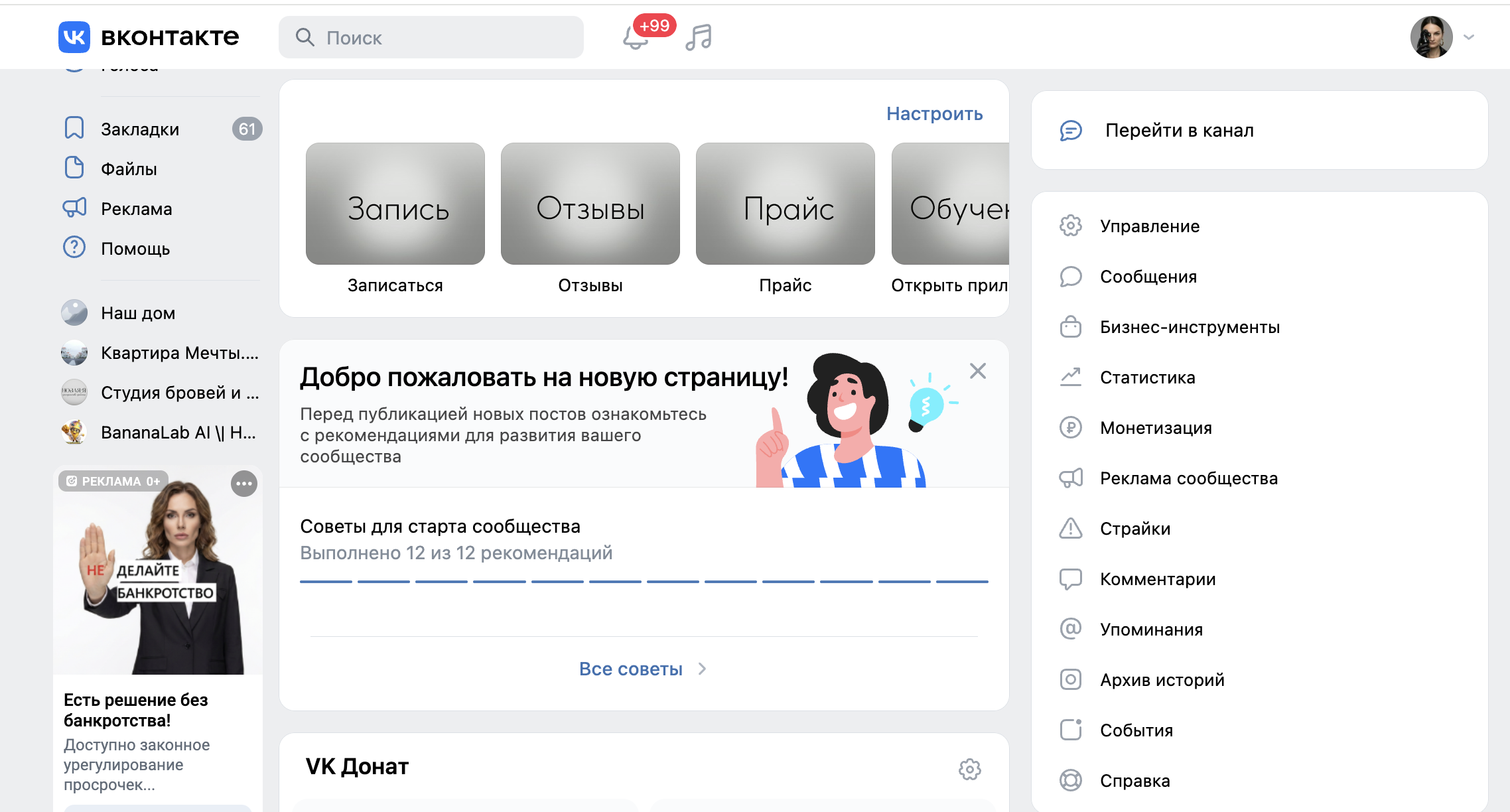Click the Упоминания at-sign icon
The width and height of the screenshot is (1510, 812).
[x=1071, y=628]
